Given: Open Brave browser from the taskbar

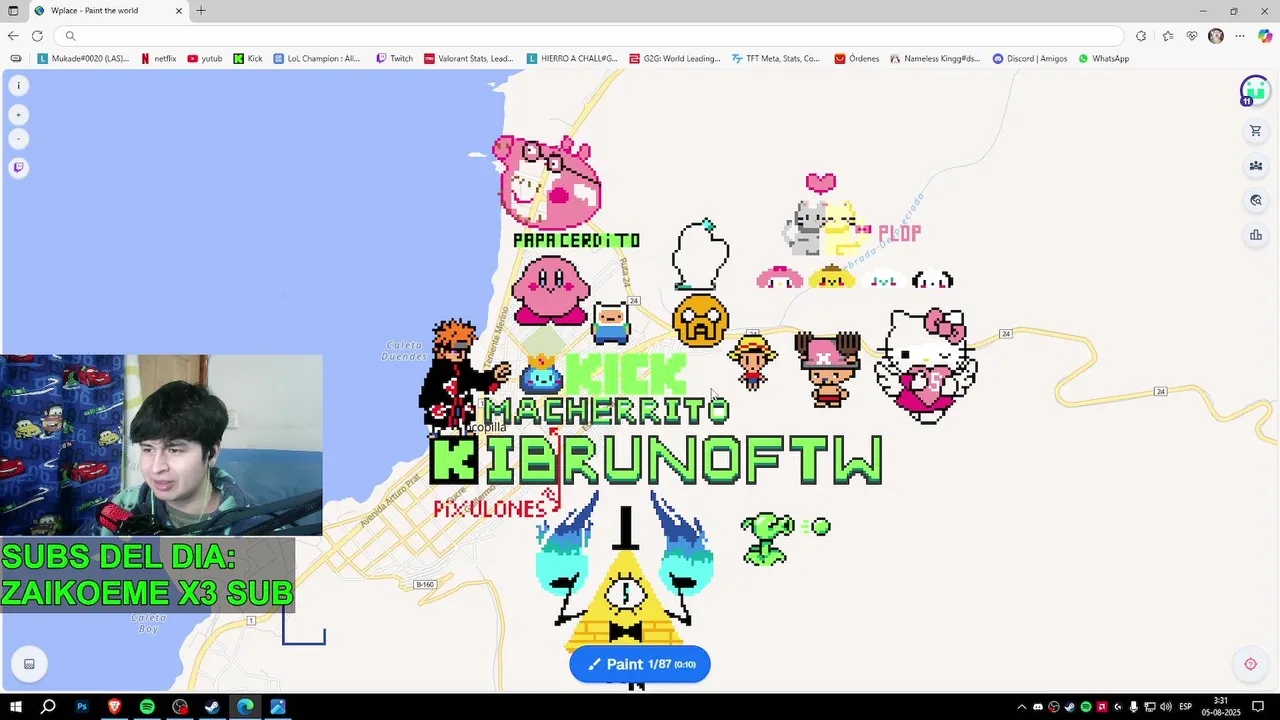Looking at the screenshot, I should click(x=114, y=707).
